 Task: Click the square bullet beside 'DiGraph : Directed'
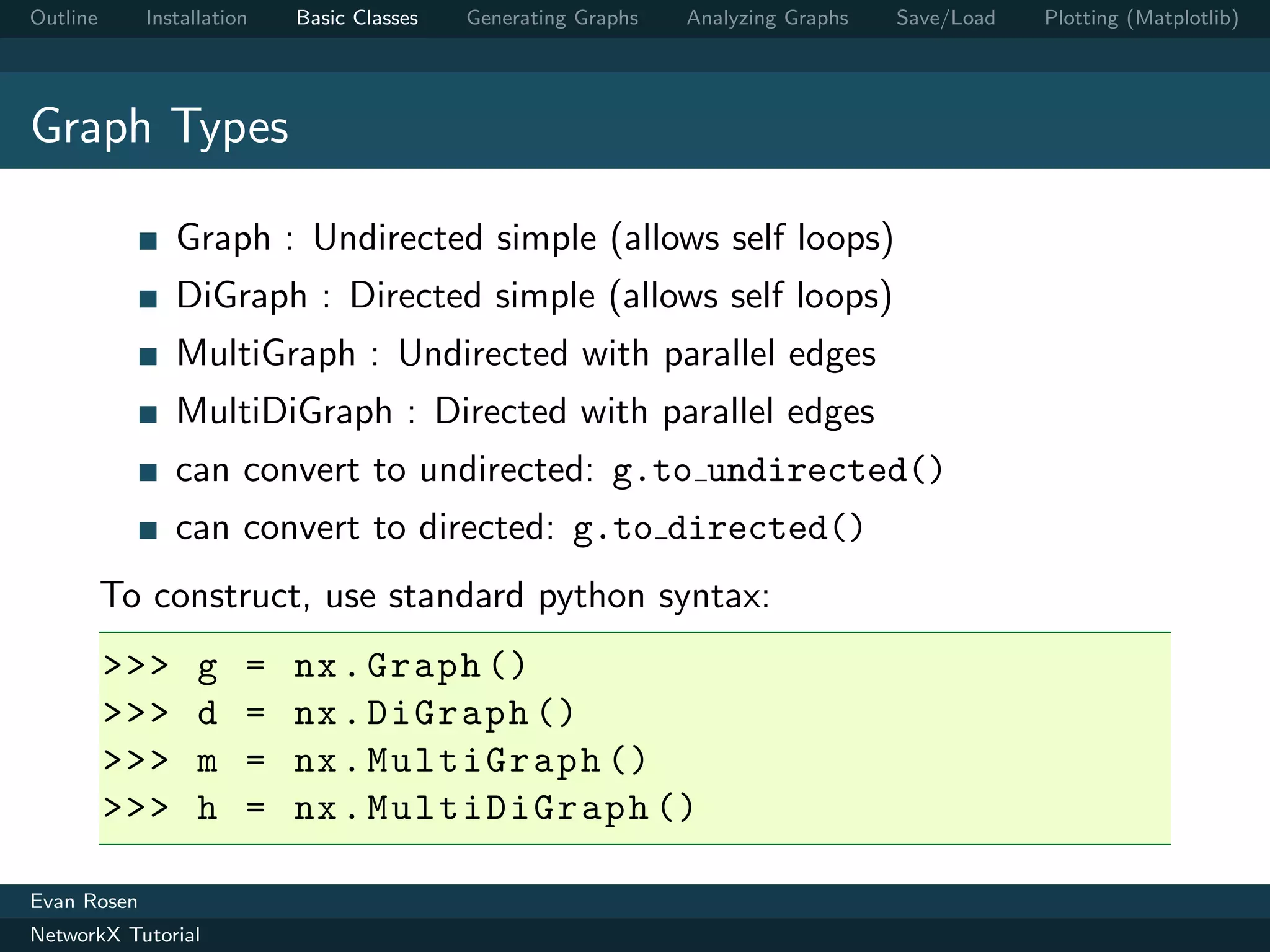click(148, 299)
